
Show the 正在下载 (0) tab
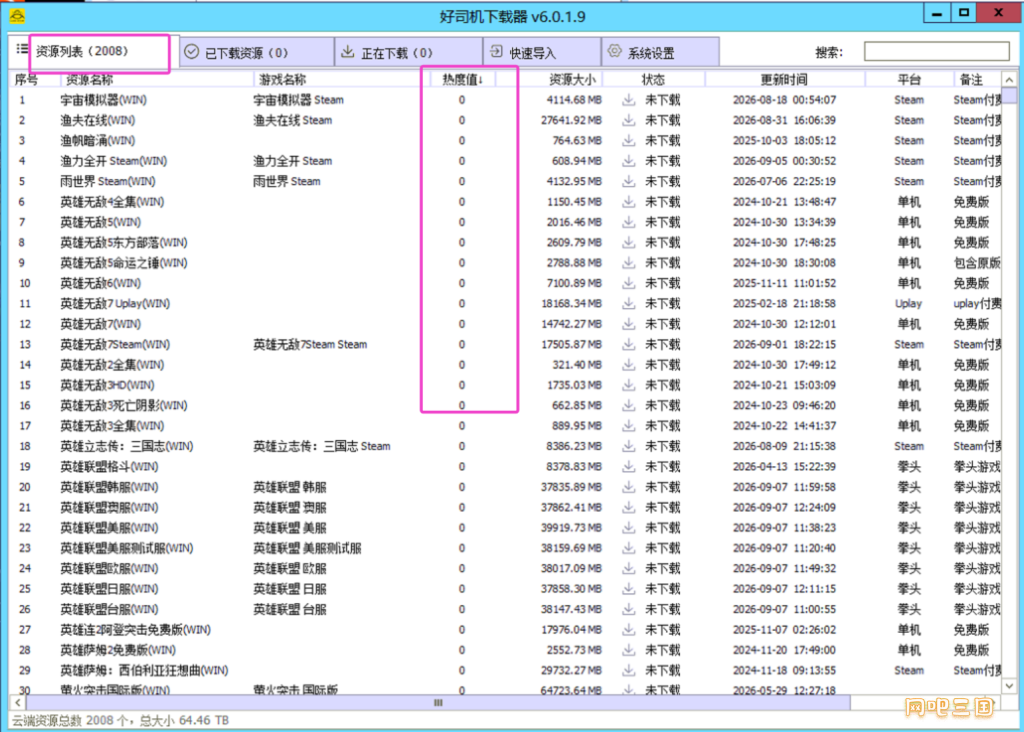point(409,52)
